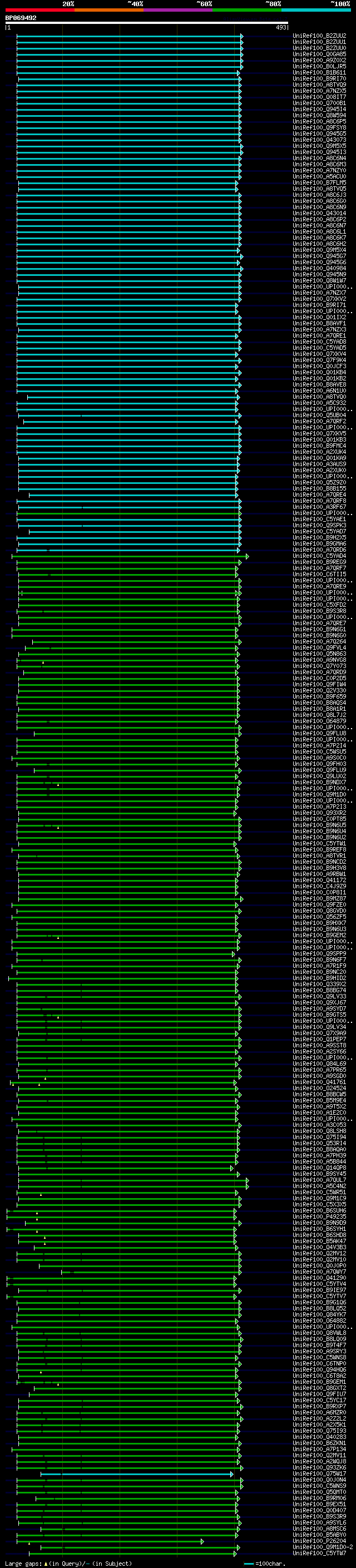This screenshot has height=1568, width=356.
Task: Click the UniRef100_A8C6L1 label
Action: pos(319,231)
